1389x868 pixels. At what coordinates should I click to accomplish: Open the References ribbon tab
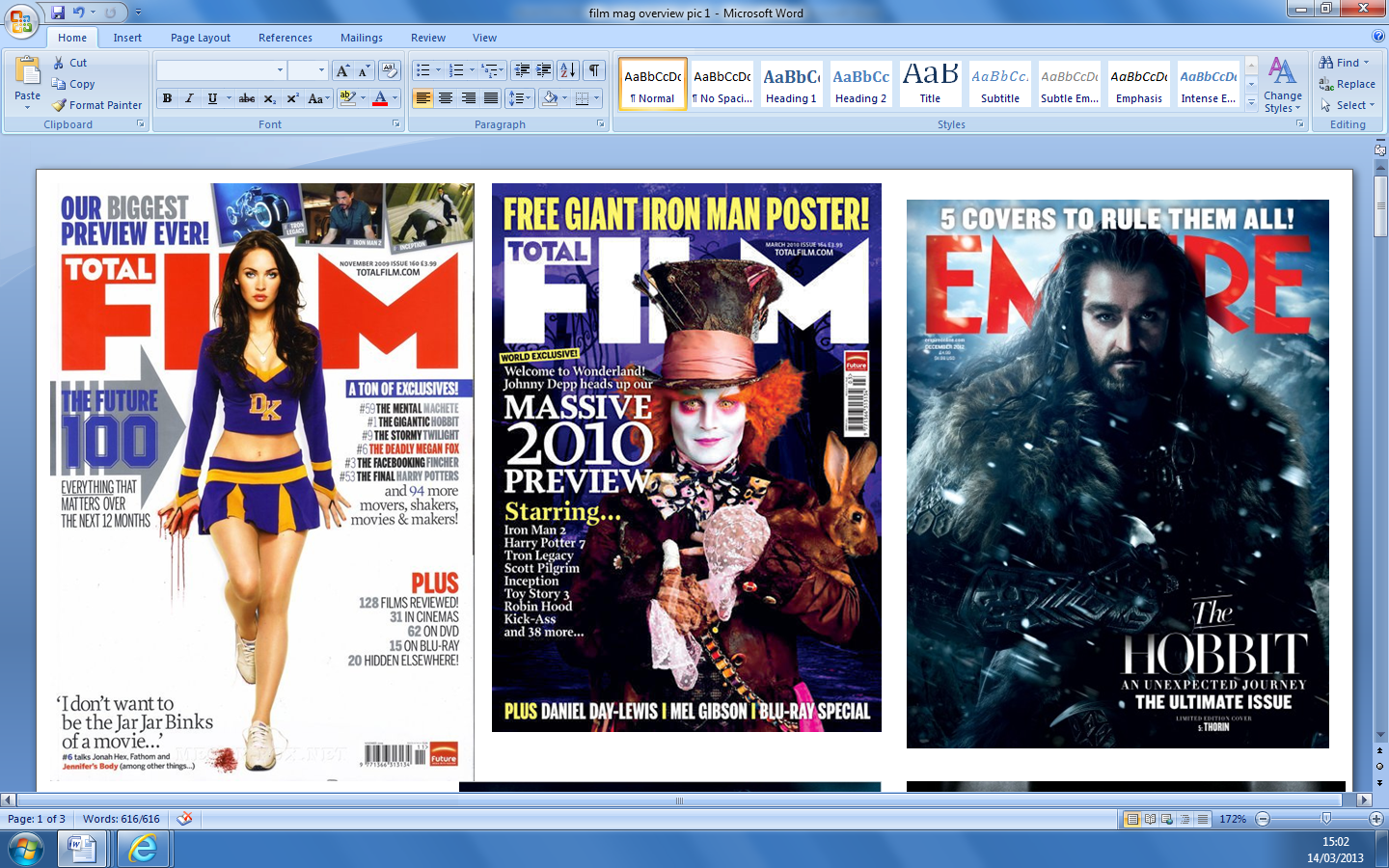point(286,38)
